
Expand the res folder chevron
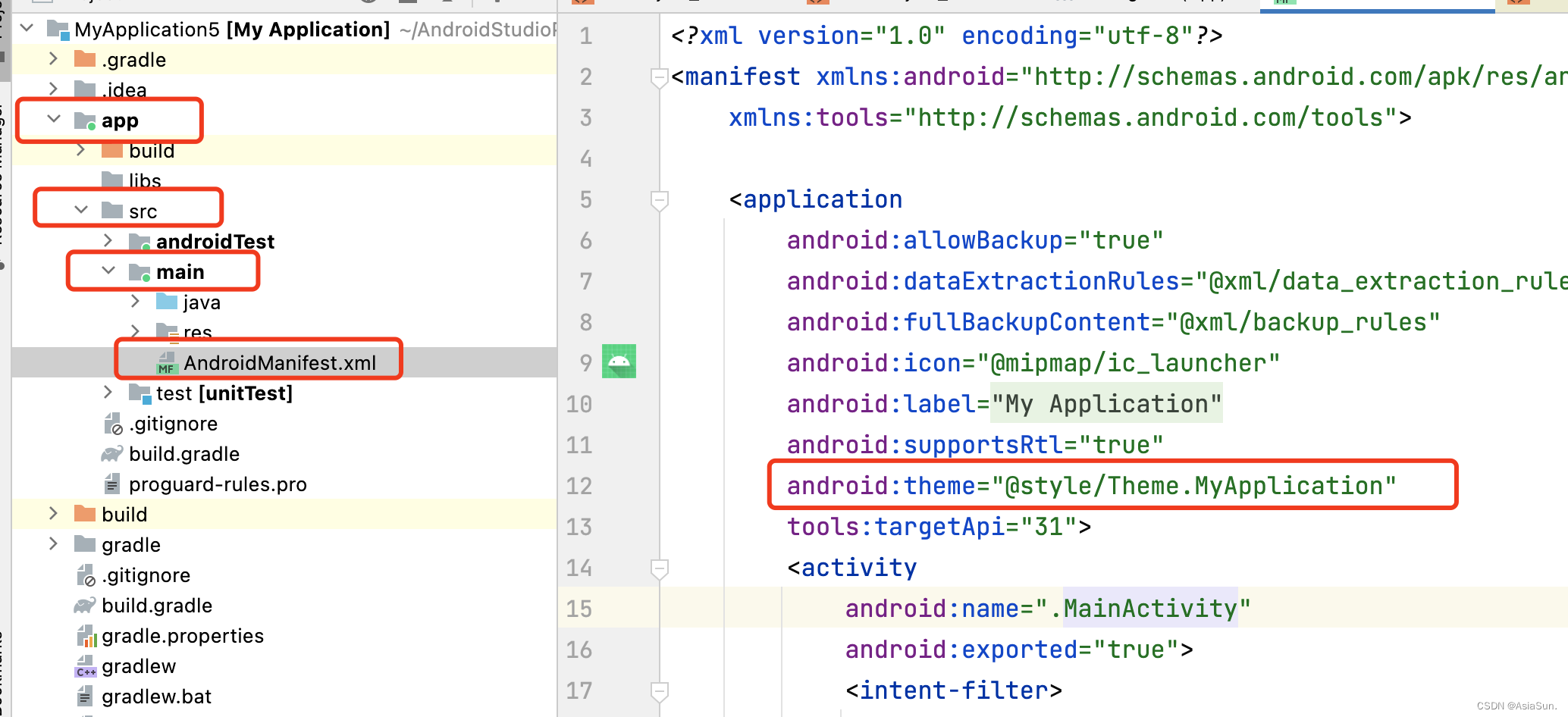point(135,331)
